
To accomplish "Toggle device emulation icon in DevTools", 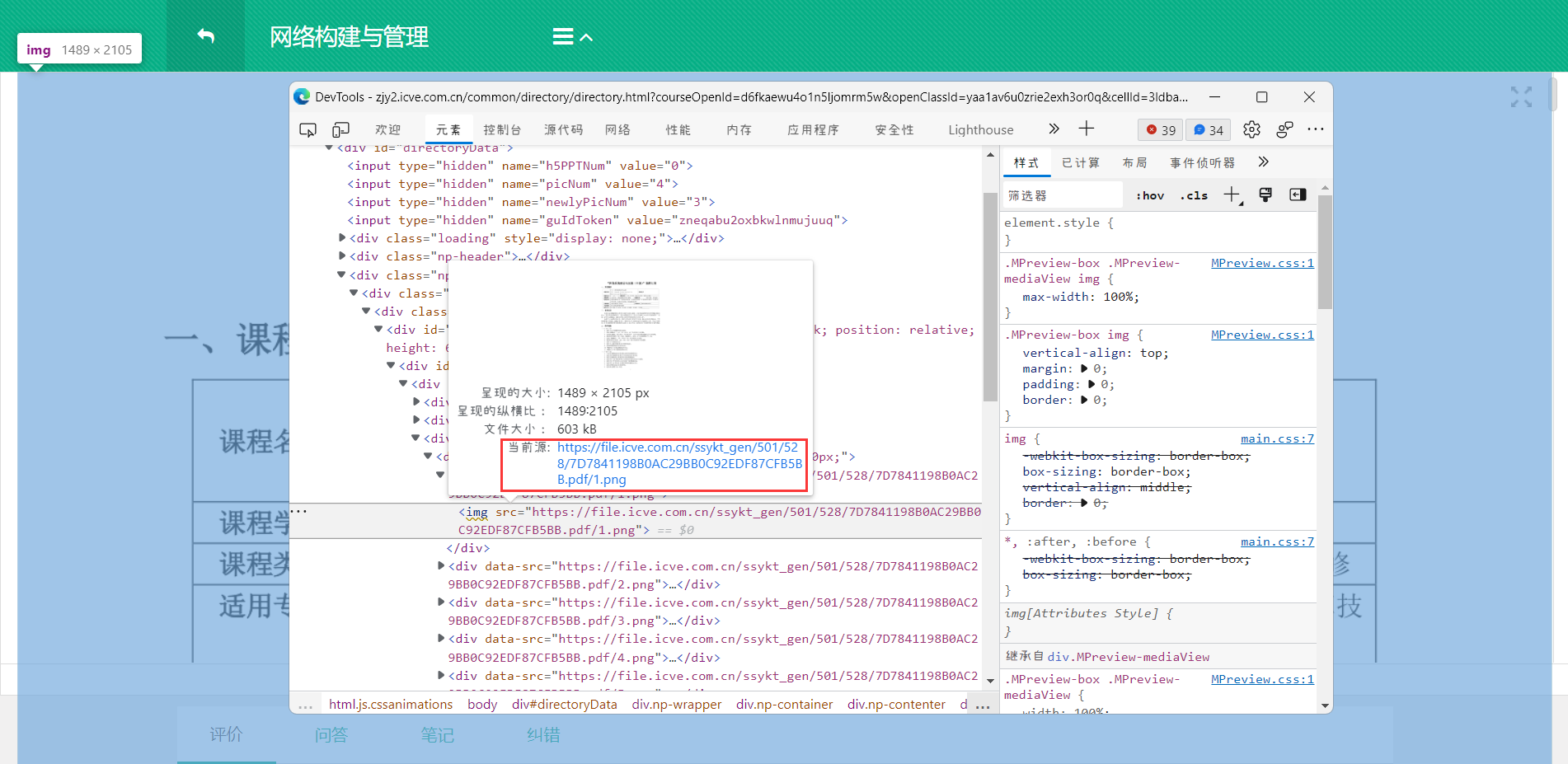I will [340, 129].
